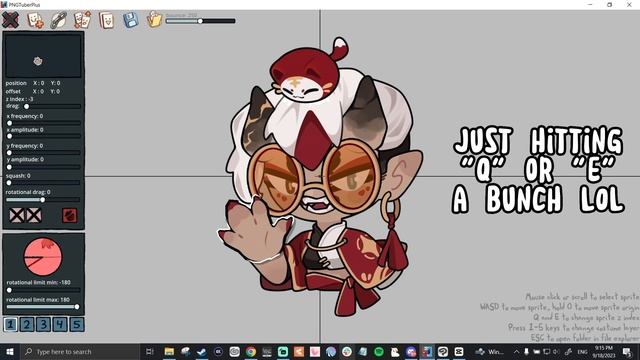Click the bounce slider in top toolbar
The height and width of the screenshot is (360, 640).
200,21
